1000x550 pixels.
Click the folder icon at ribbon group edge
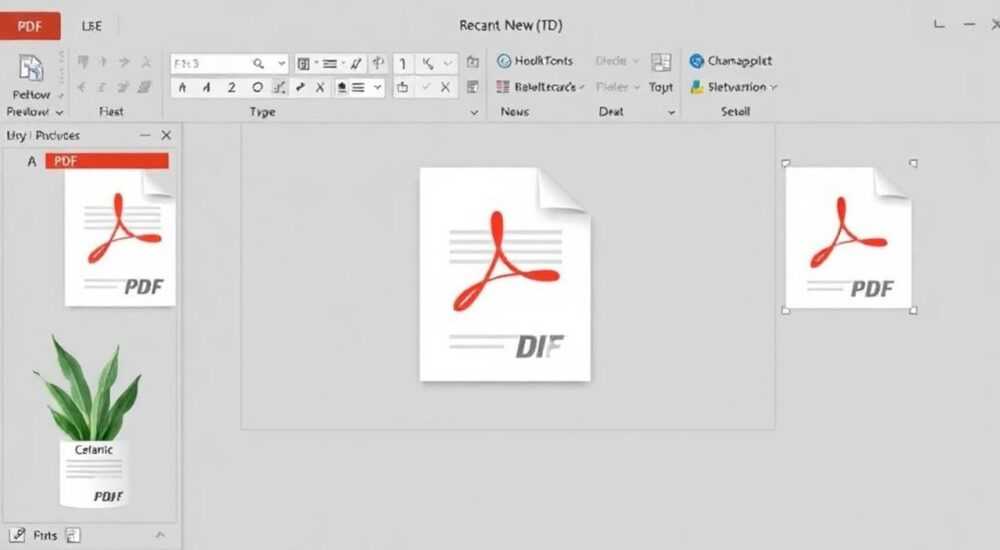[x=473, y=63]
